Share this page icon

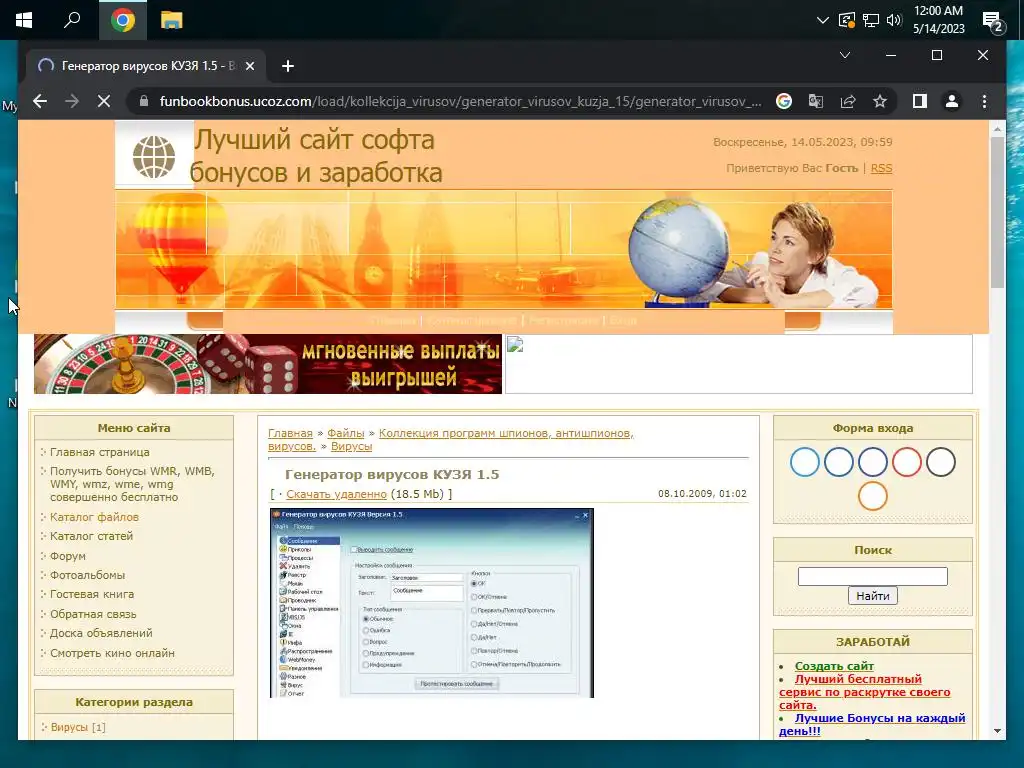[x=848, y=101]
